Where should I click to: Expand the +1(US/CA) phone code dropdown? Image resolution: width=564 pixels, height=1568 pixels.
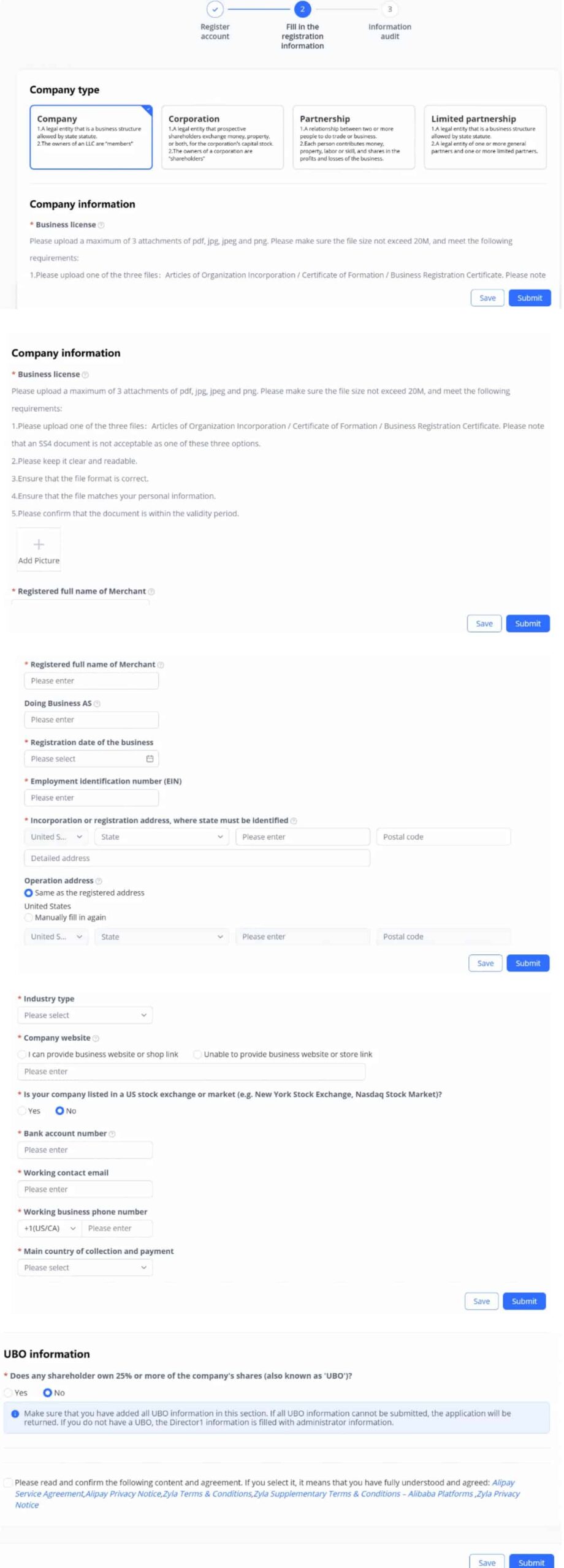(49, 1228)
